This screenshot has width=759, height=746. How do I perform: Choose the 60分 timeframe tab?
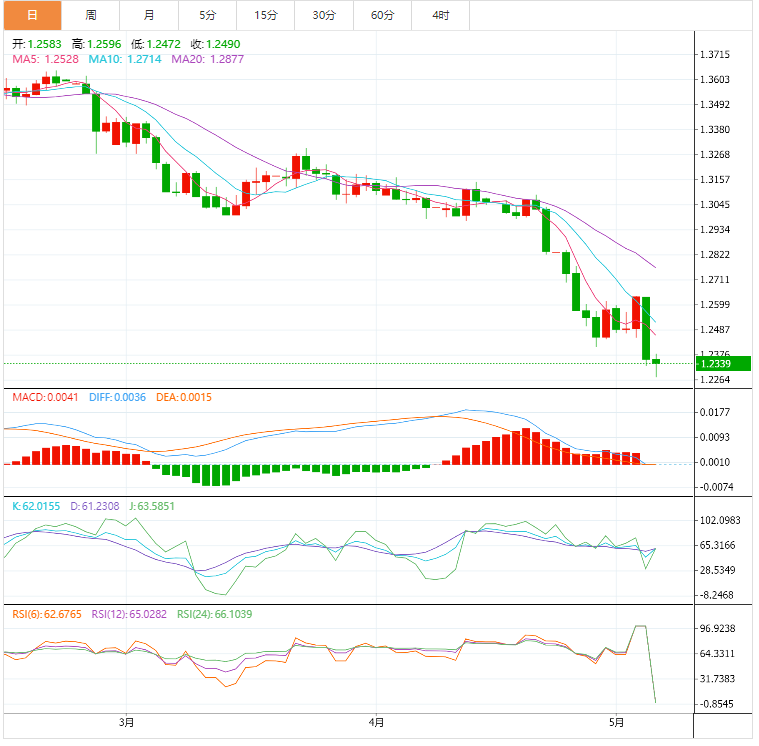(382, 15)
